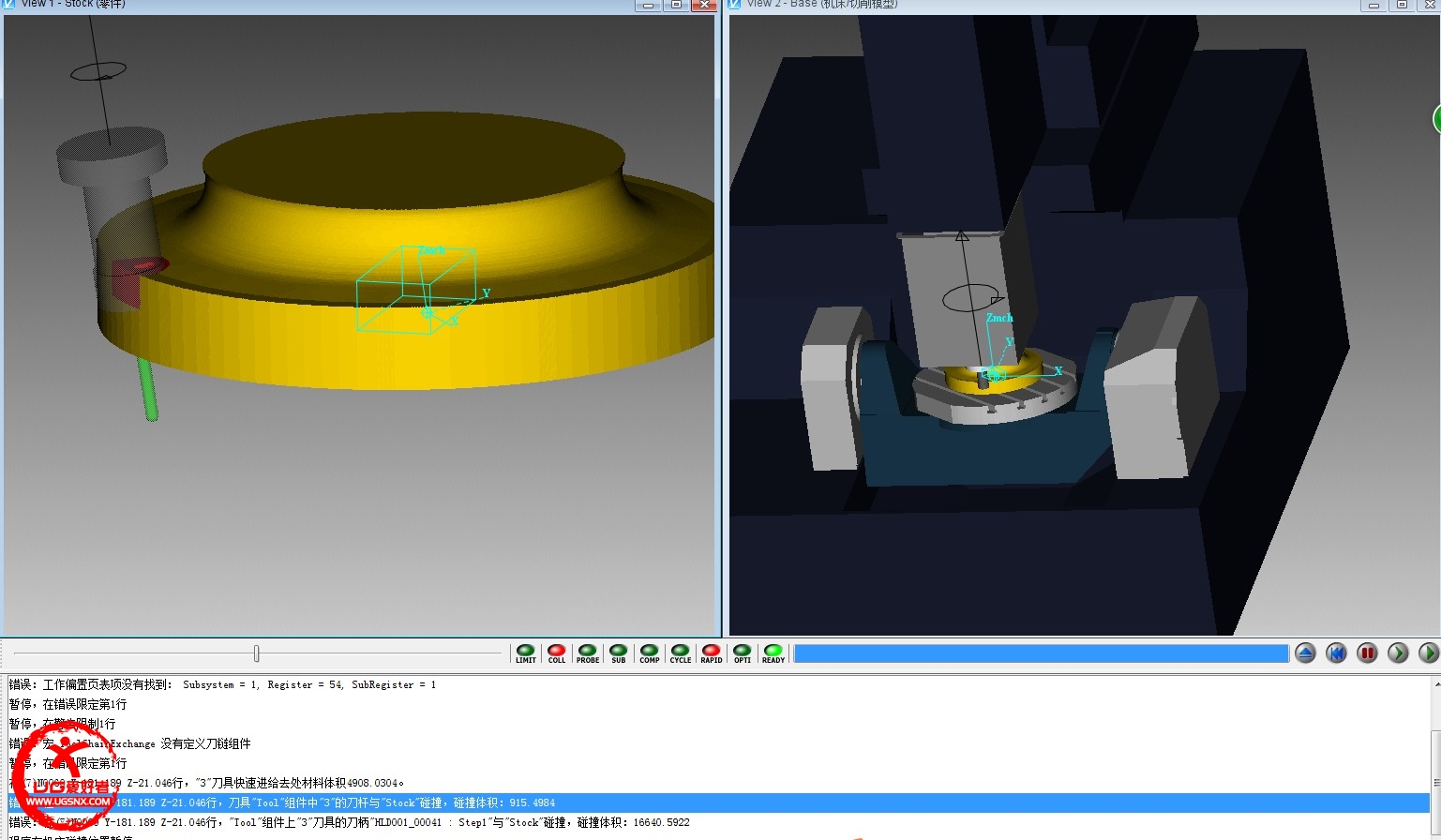Image resolution: width=1441 pixels, height=840 pixels.
Task: Click the PROBE status indicator light
Action: [587, 651]
